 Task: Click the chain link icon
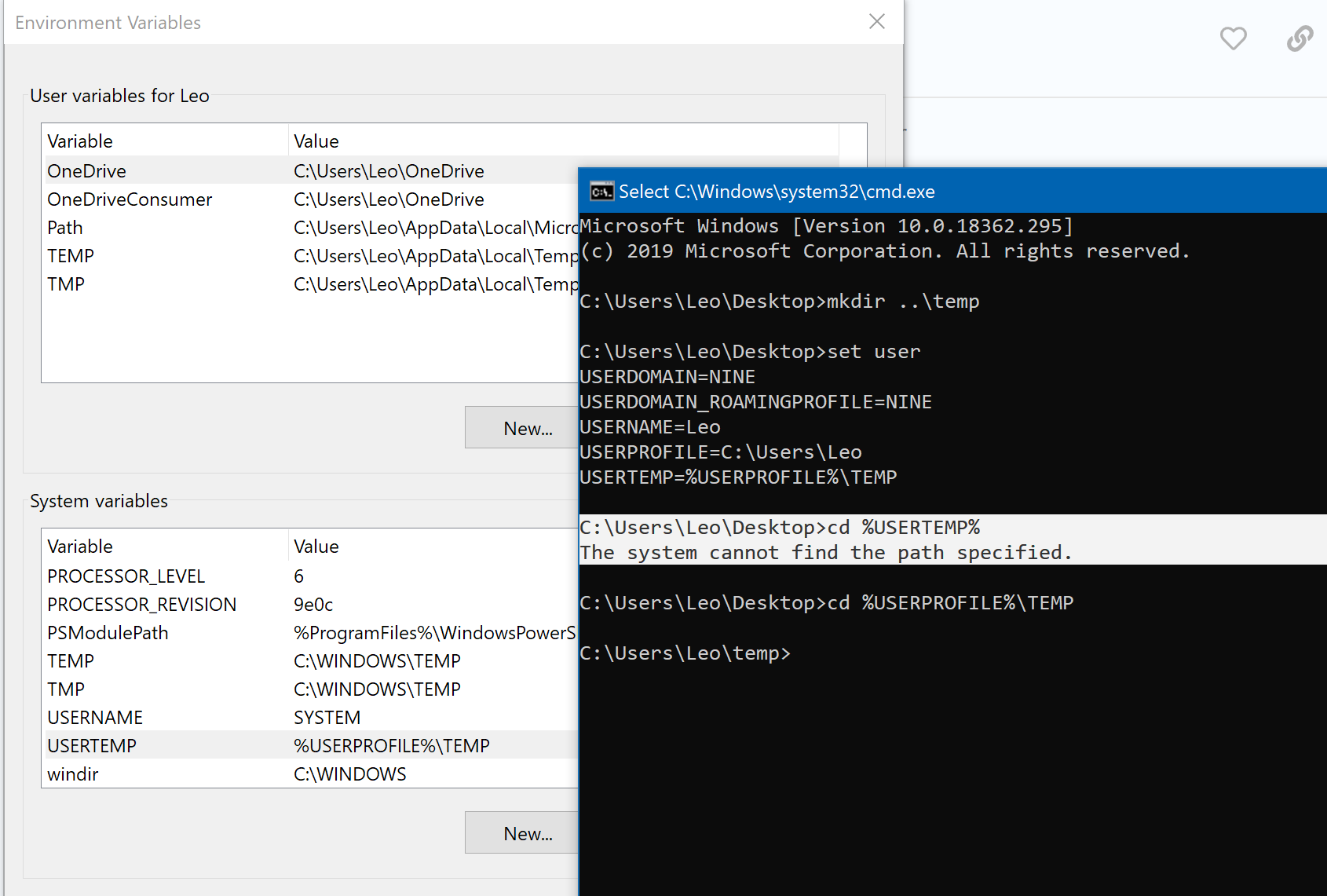pos(1300,38)
